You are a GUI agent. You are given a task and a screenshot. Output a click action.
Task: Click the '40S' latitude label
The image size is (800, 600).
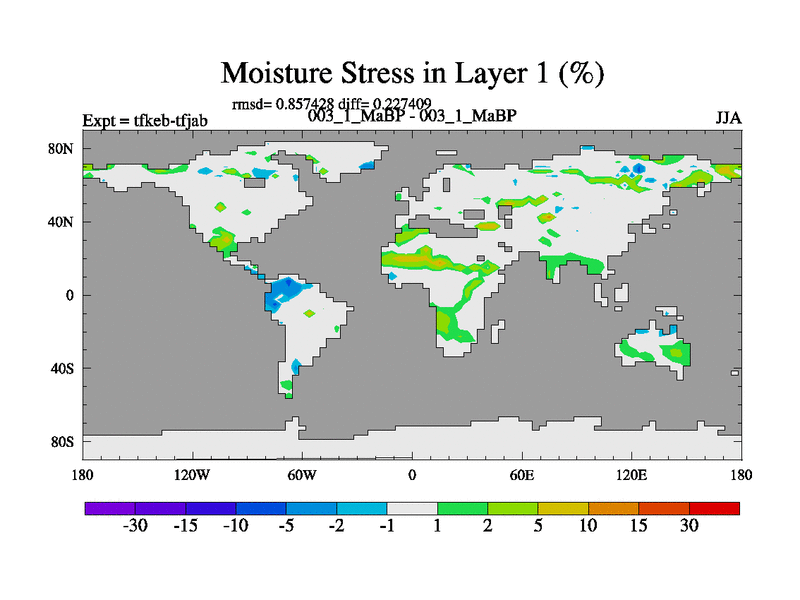(62, 368)
